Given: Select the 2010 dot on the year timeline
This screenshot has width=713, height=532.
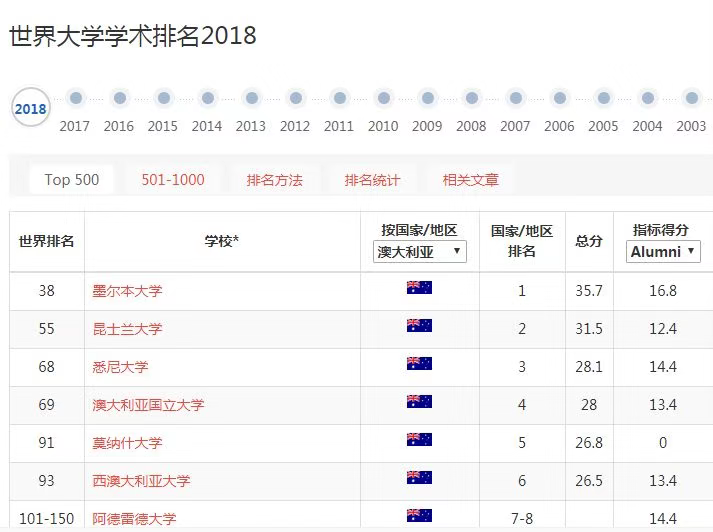Looking at the screenshot, I should coord(383,98).
